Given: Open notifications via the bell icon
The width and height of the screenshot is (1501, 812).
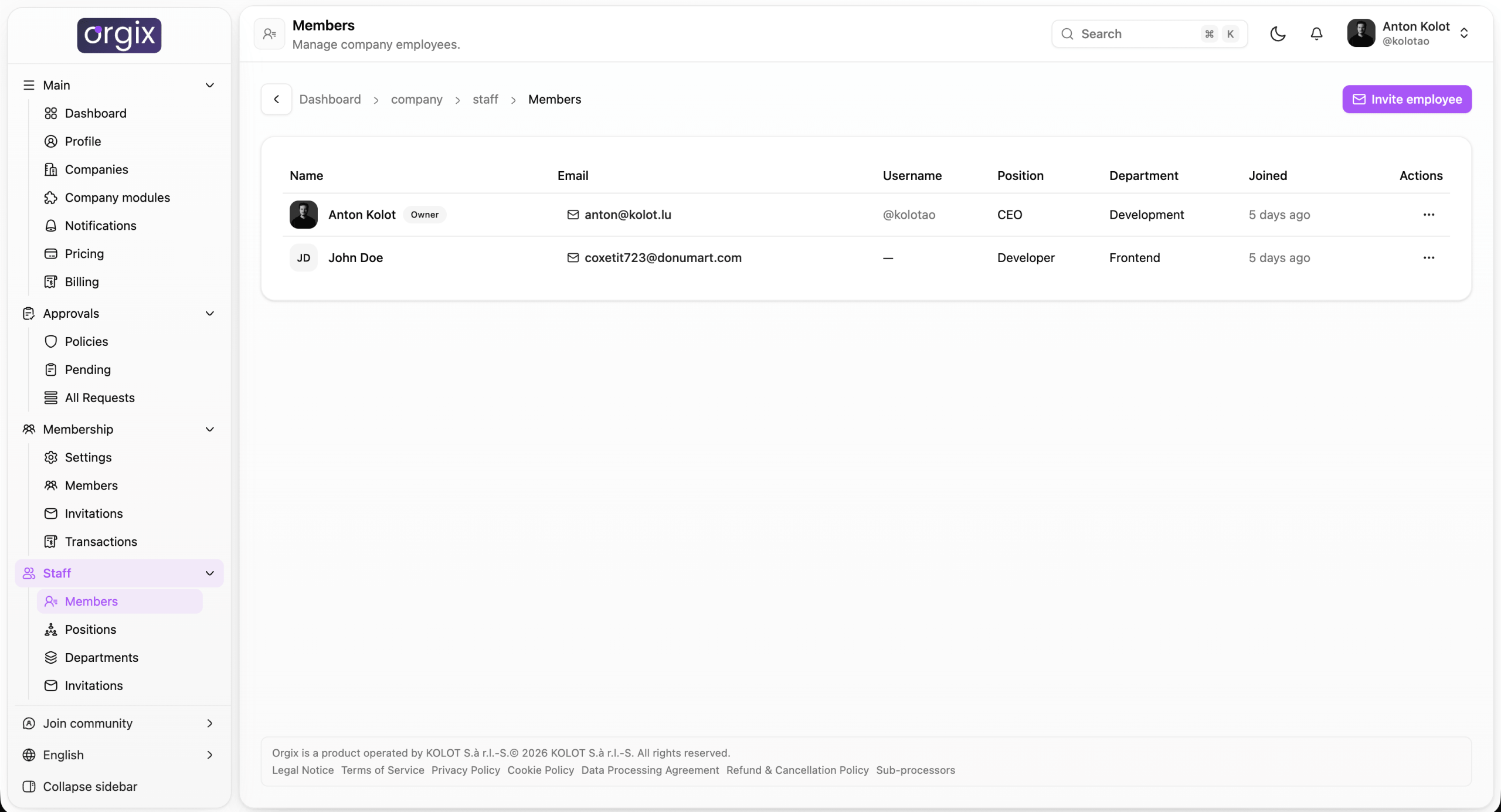Looking at the screenshot, I should (x=1316, y=34).
